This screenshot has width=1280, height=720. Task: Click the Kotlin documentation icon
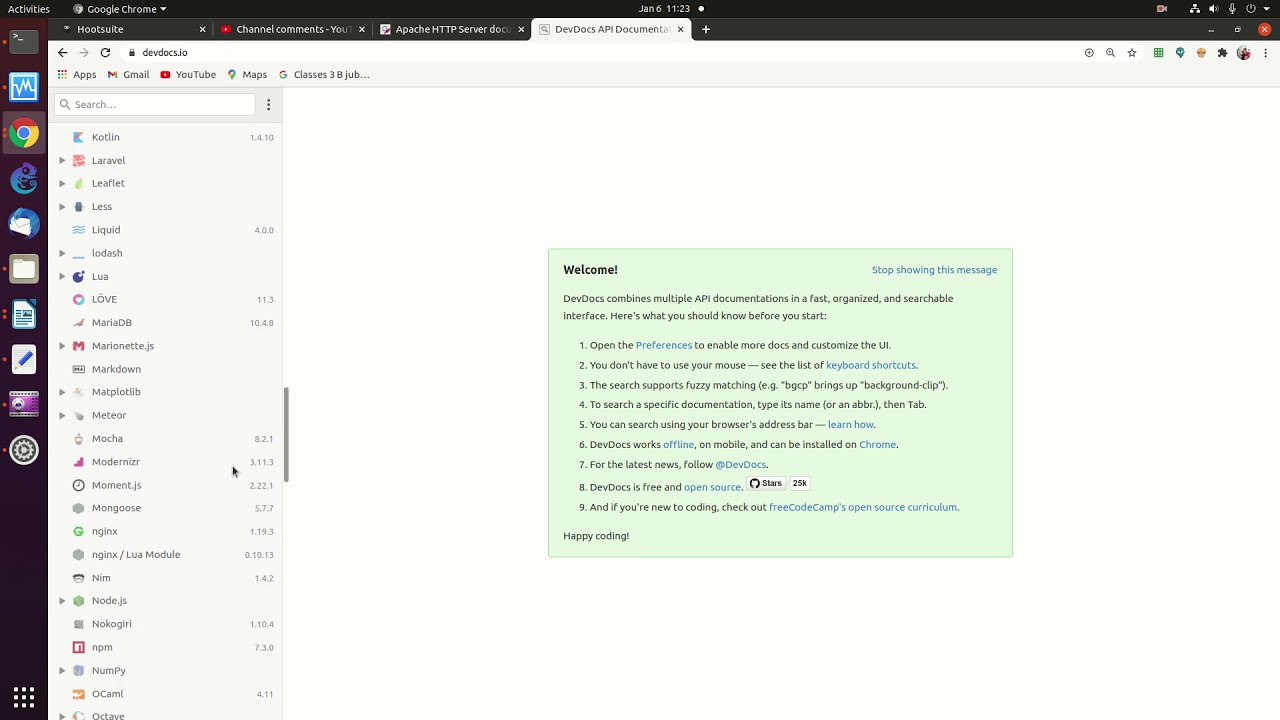point(79,137)
